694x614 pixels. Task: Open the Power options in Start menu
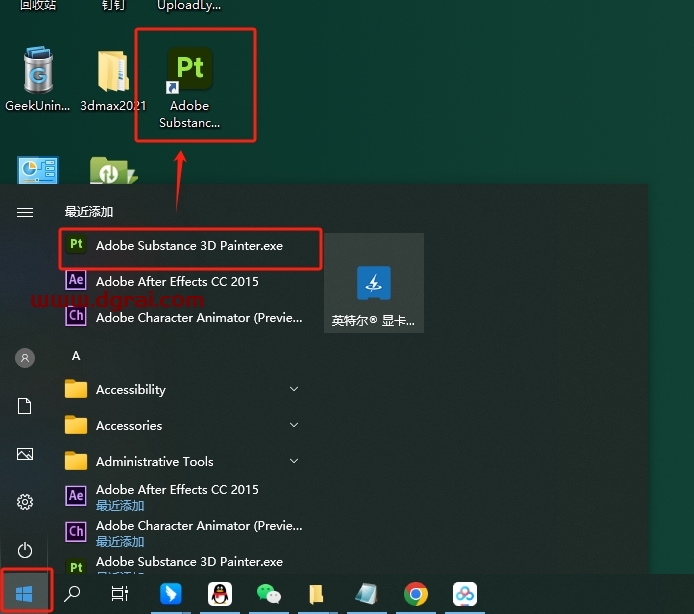coord(25,550)
